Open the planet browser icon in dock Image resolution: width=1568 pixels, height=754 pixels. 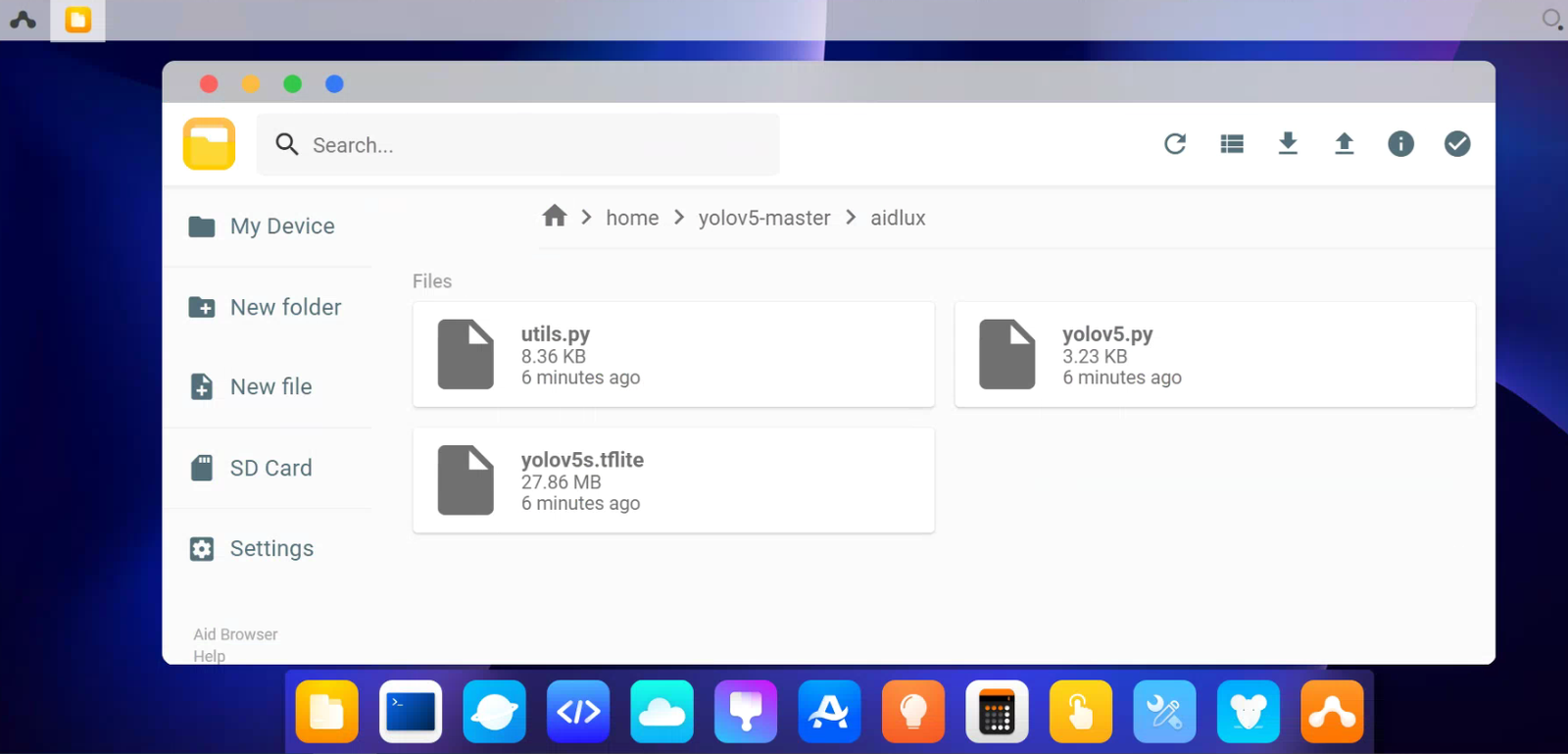(x=494, y=712)
